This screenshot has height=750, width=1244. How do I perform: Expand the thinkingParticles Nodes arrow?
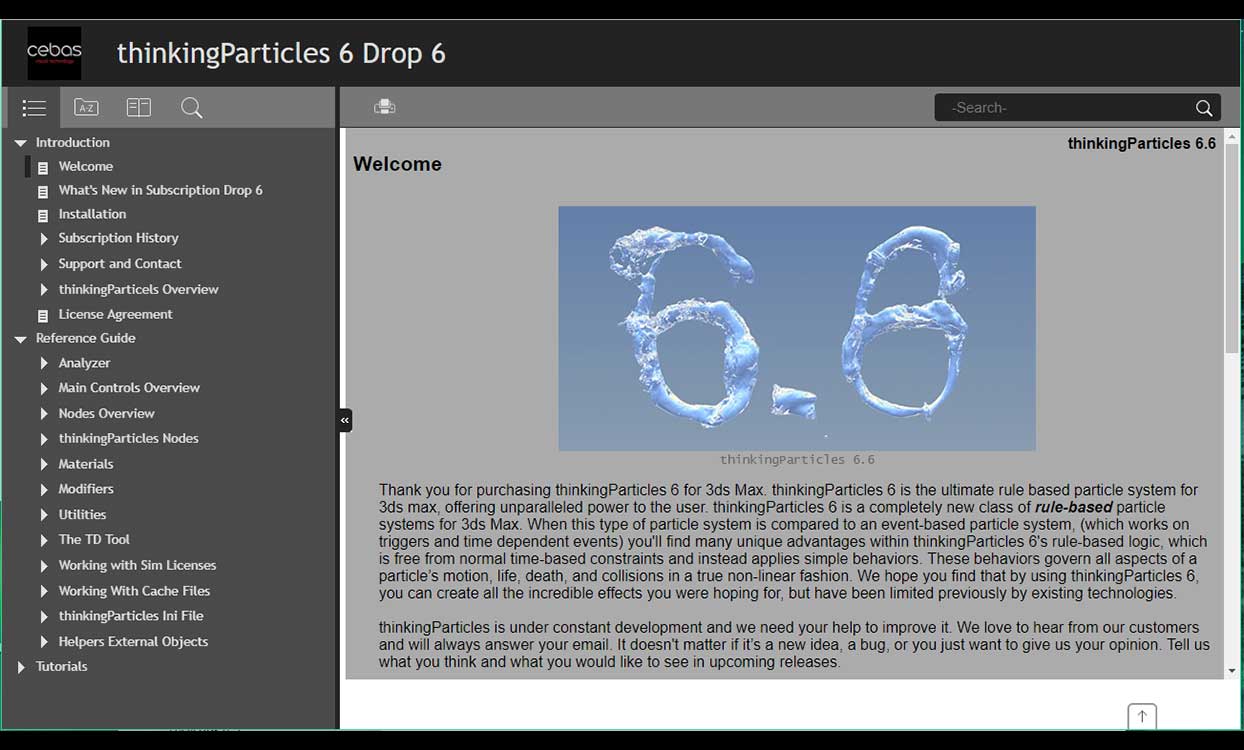point(44,439)
